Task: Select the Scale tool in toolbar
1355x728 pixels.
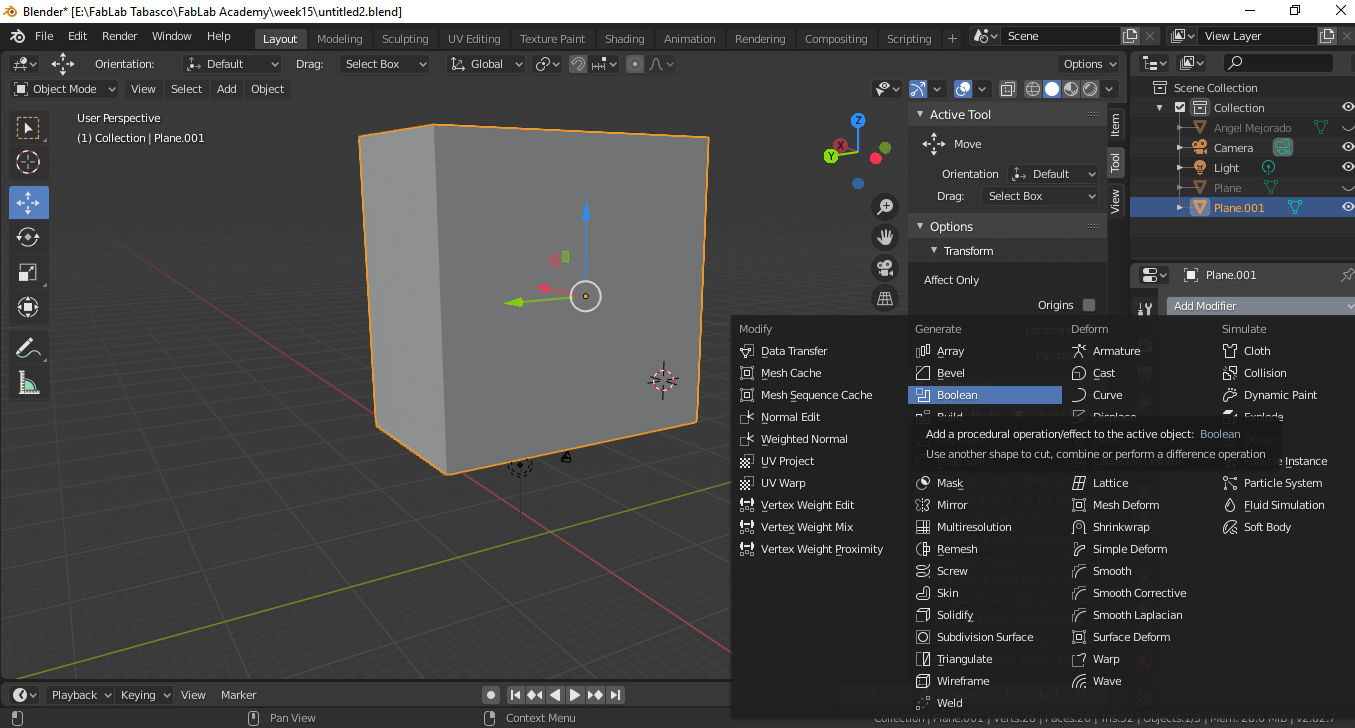Action: [x=28, y=272]
